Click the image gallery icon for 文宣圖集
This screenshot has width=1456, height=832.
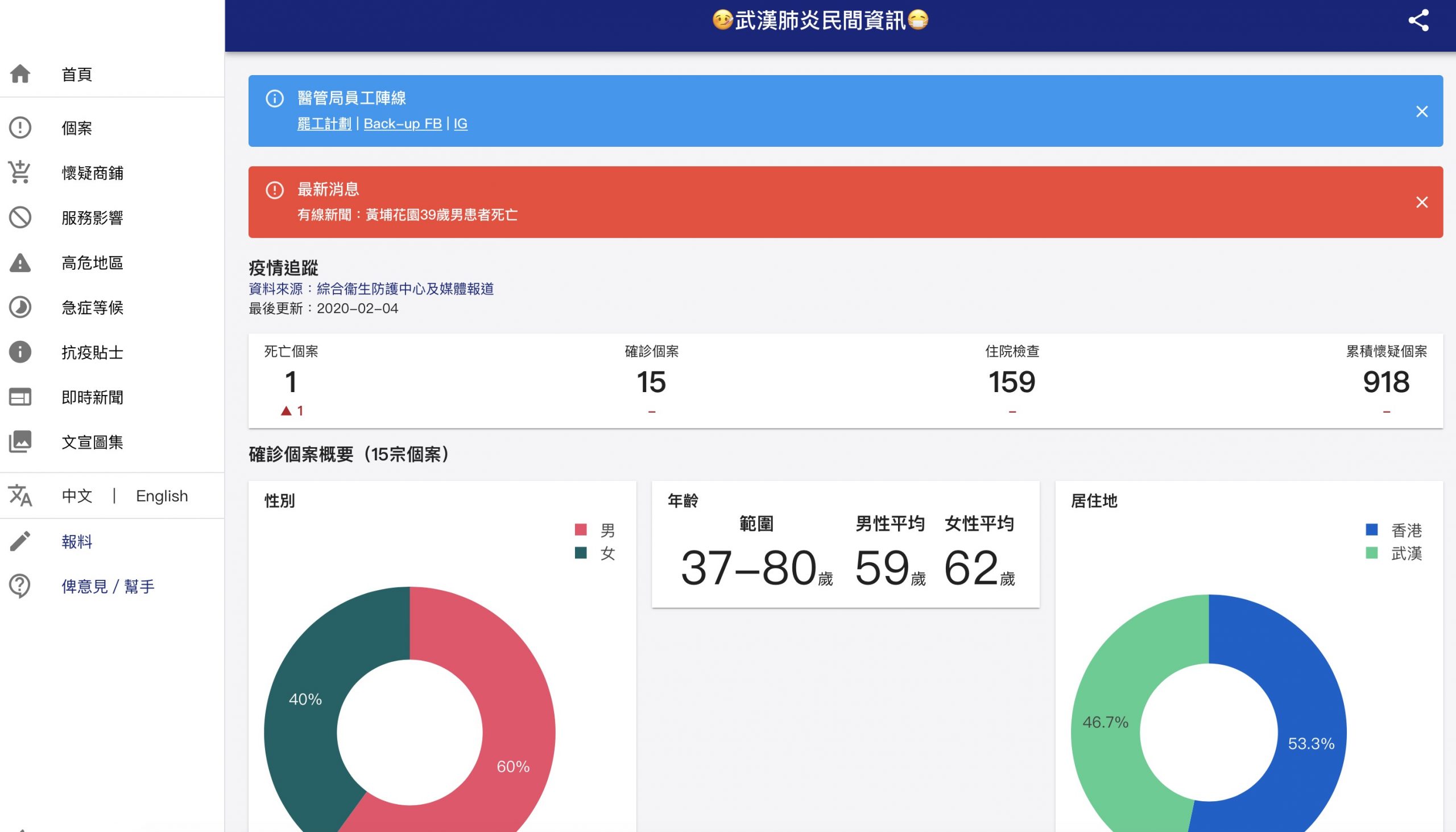coord(20,442)
